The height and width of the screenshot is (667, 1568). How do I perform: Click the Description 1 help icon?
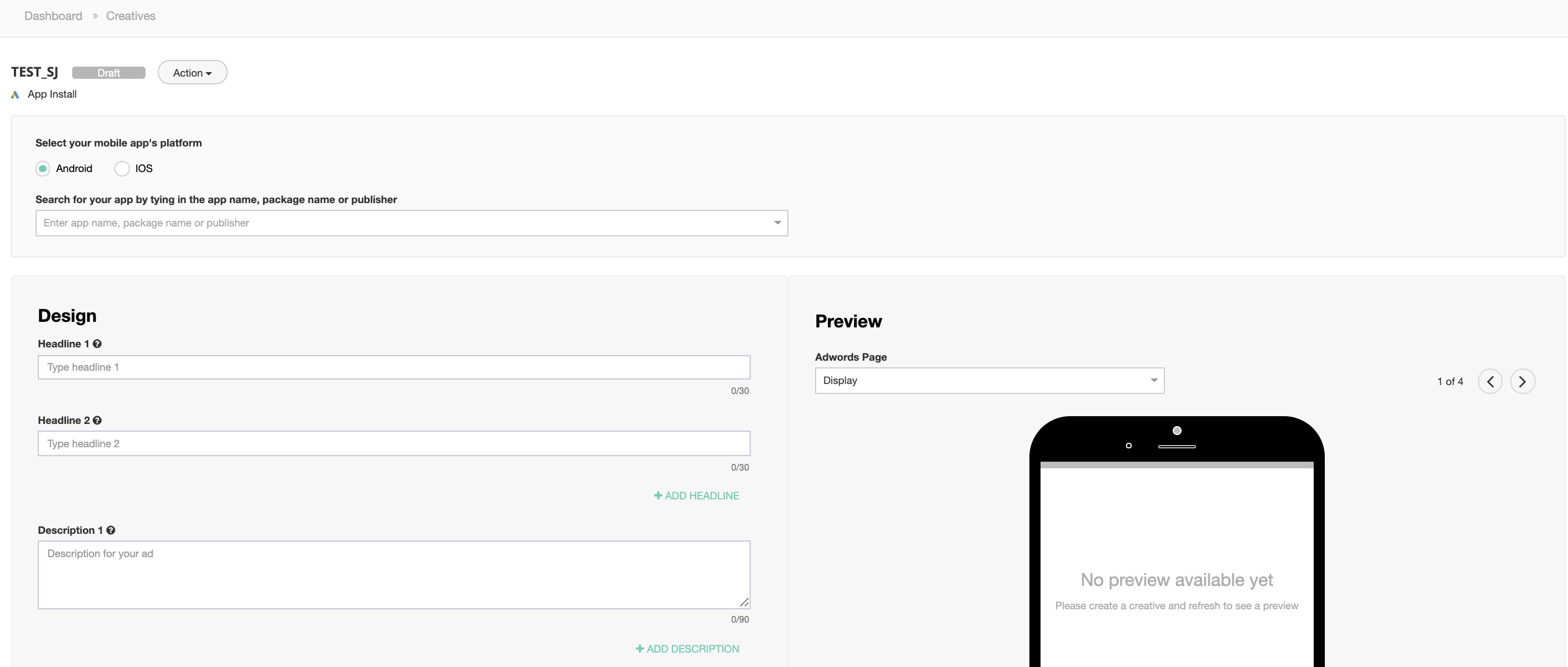pyautogui.click(x=111, y=530)
